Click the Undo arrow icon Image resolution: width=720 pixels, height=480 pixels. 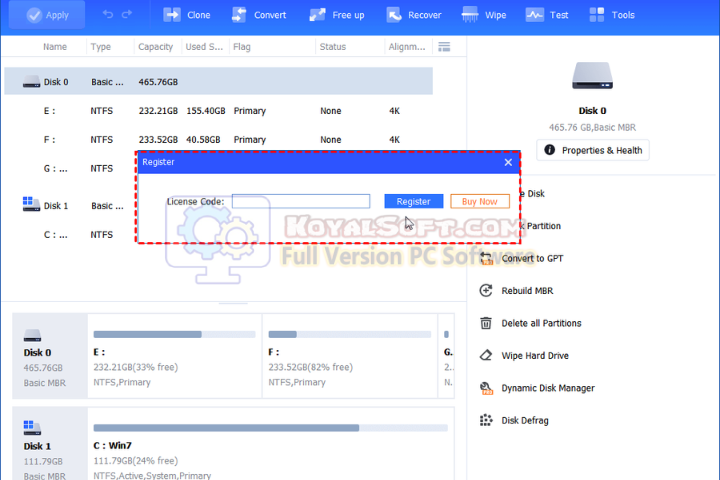(x=108, y=15)
